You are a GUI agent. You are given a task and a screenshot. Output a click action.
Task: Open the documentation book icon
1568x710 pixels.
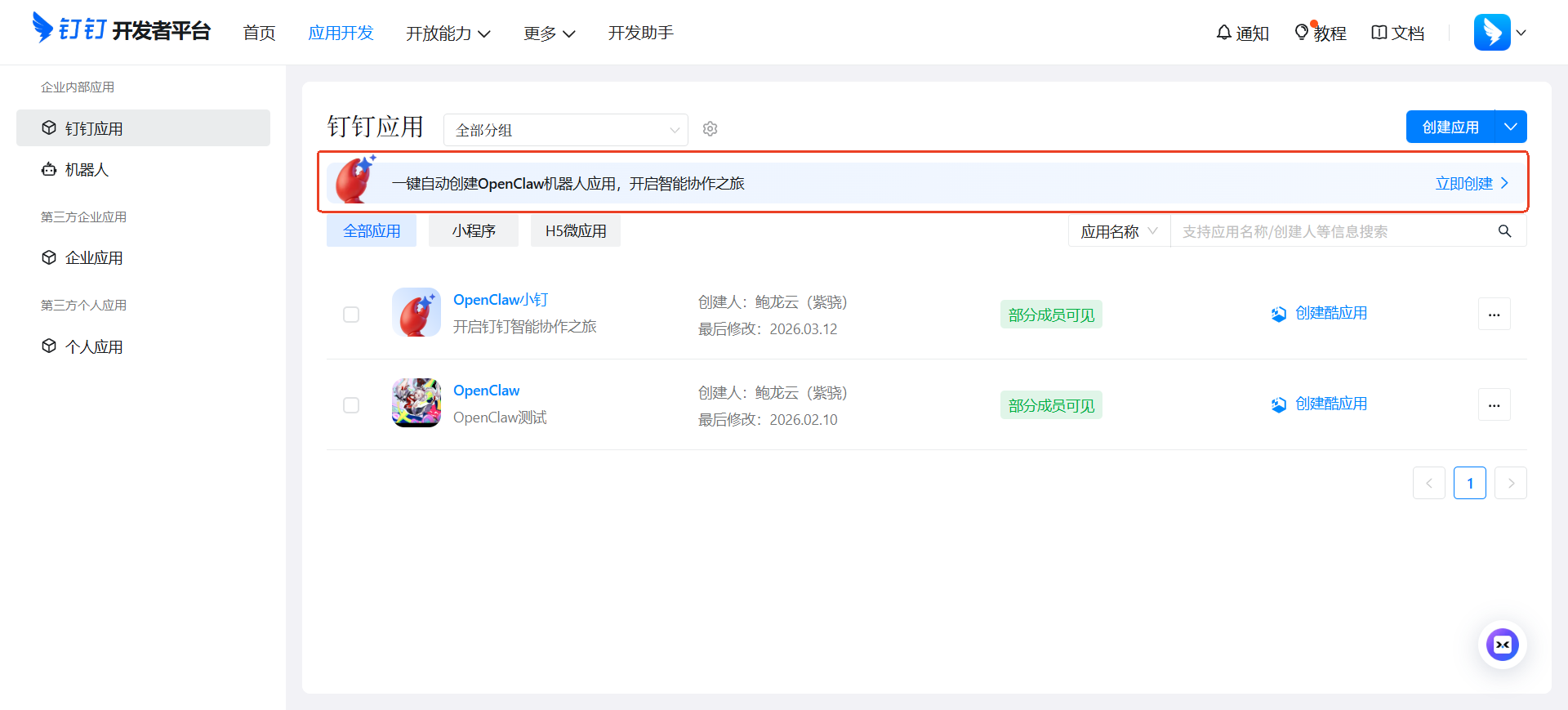tap(1379, 33)
